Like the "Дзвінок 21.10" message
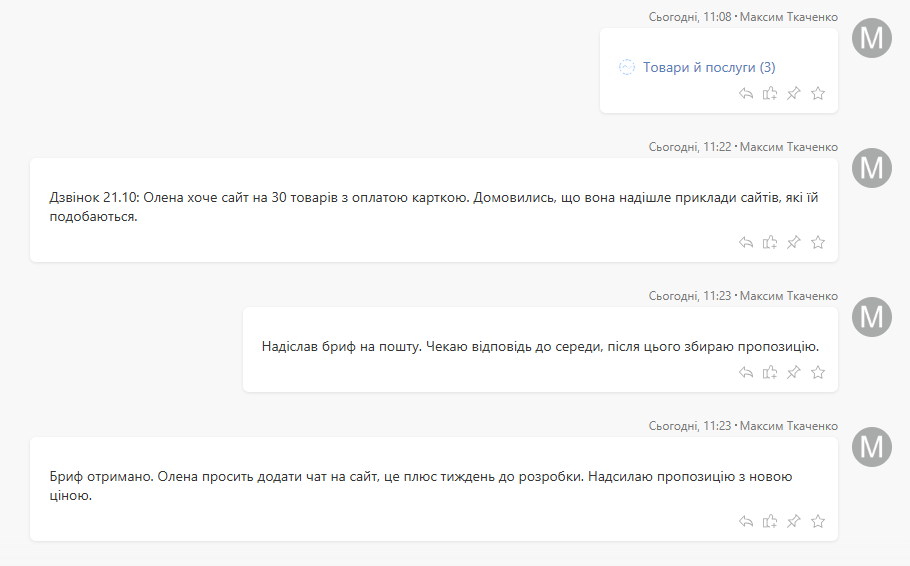Screen dimensions: 910x566 (770, 243)
